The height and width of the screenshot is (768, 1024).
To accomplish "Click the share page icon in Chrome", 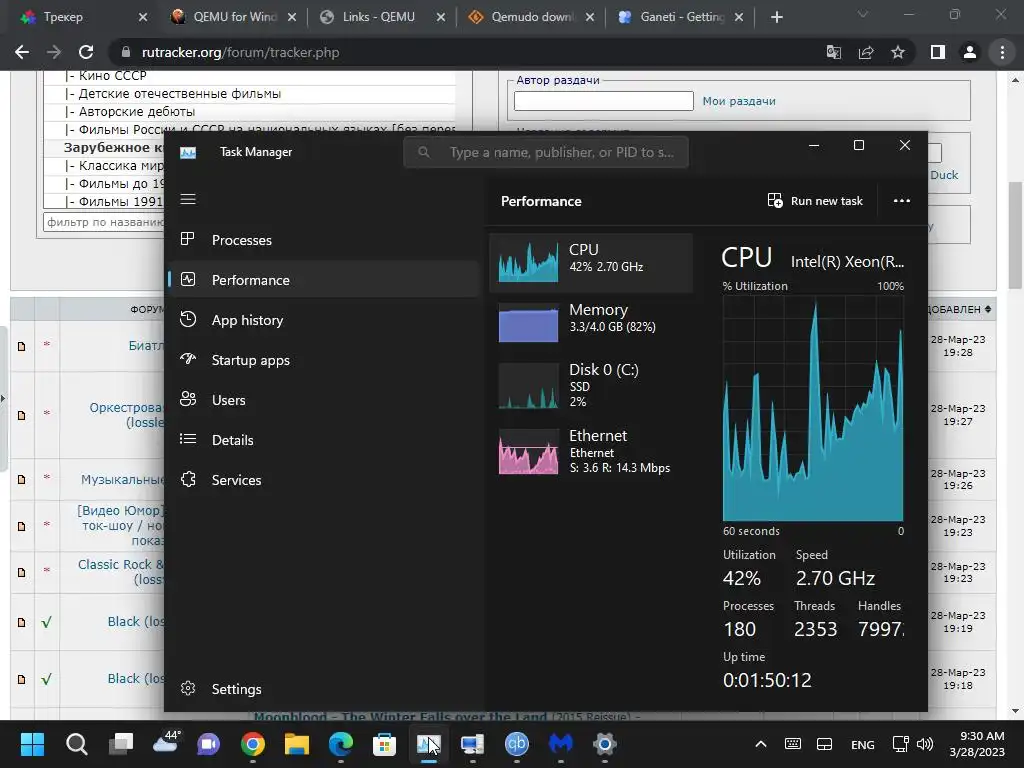I will point(866,52).
